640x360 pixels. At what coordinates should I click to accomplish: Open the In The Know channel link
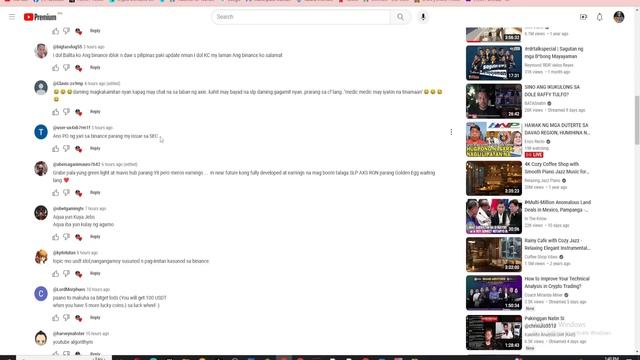point(536,219)
